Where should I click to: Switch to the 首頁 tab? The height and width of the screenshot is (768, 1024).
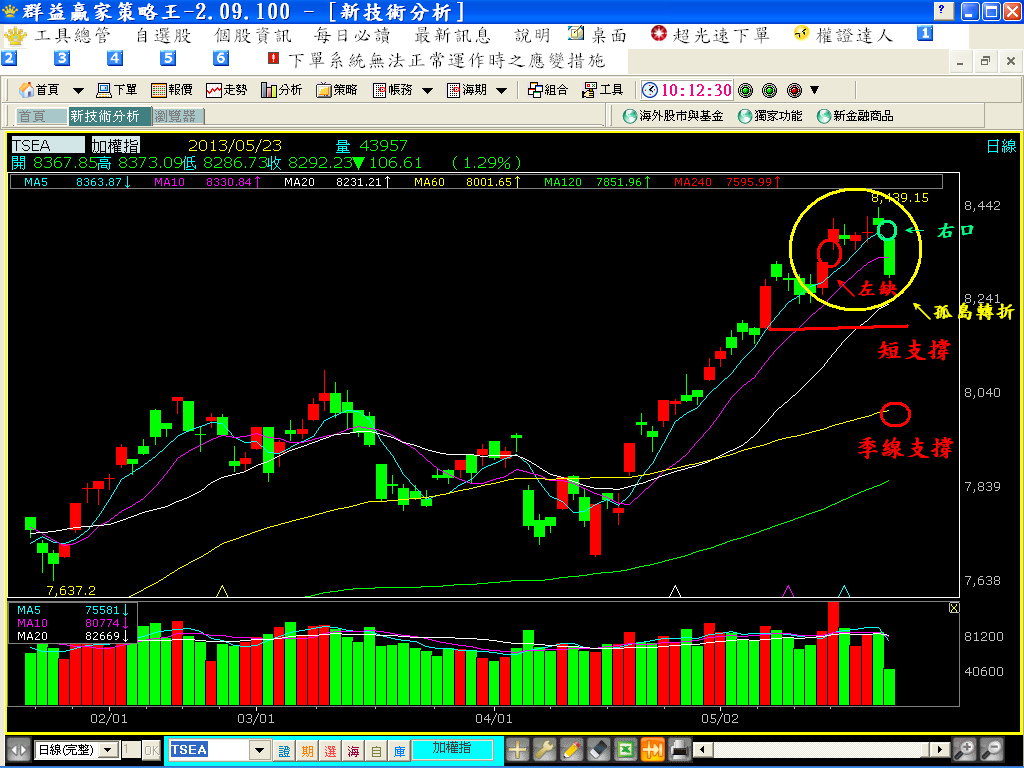click(41, 116)
